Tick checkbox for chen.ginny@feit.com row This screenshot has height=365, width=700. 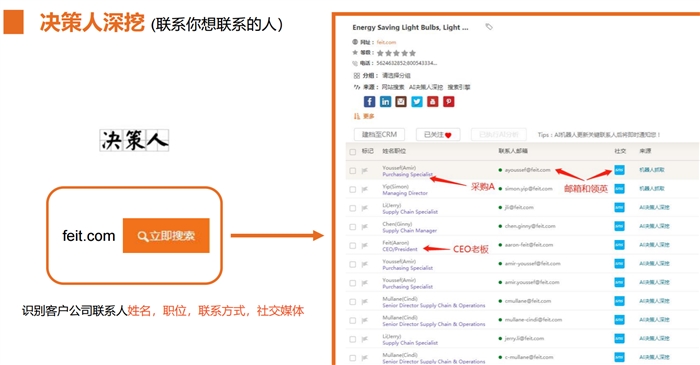click(x=353, y=227)
